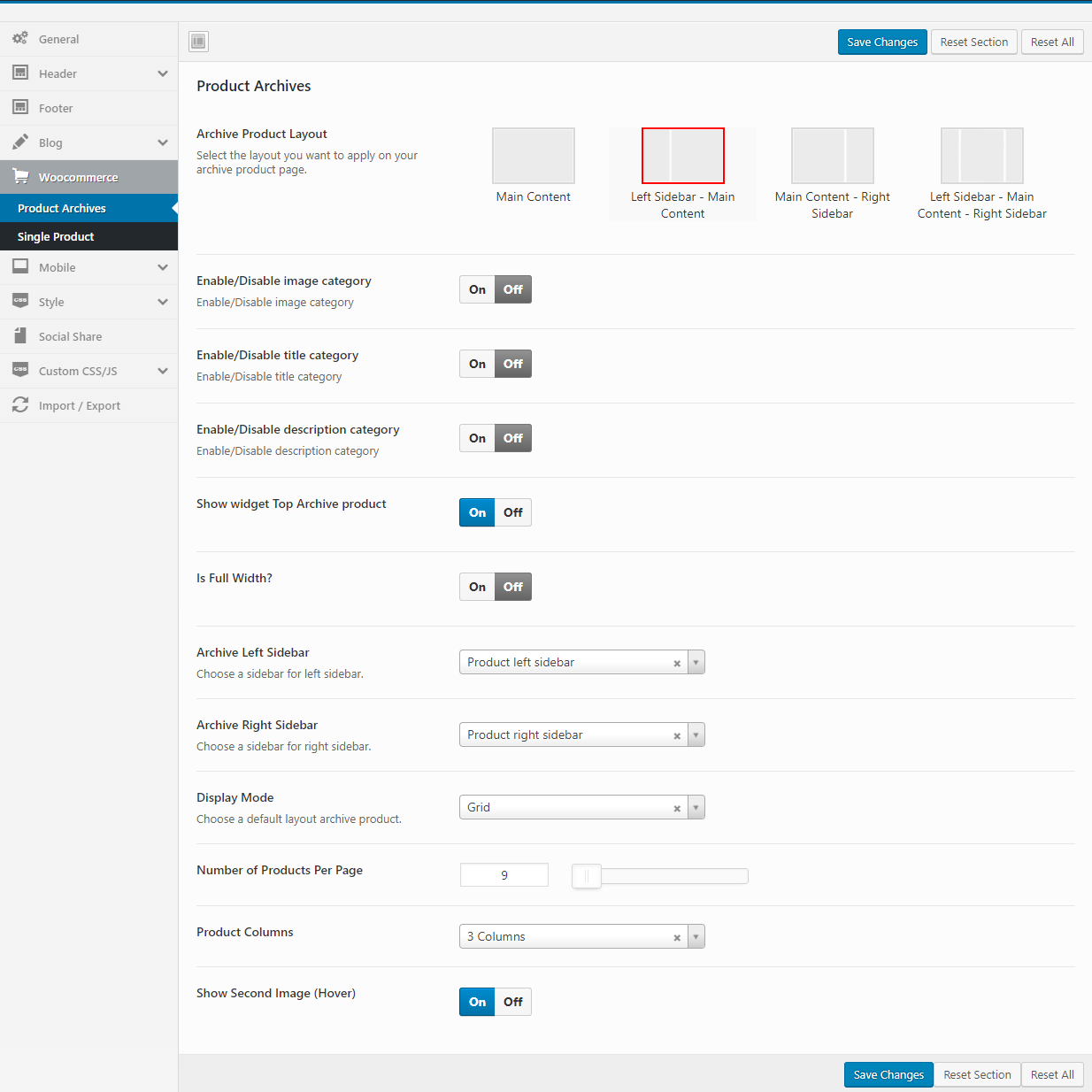
Task: Clear the Product left sidebar selection
Action: [x=677, y=663]
